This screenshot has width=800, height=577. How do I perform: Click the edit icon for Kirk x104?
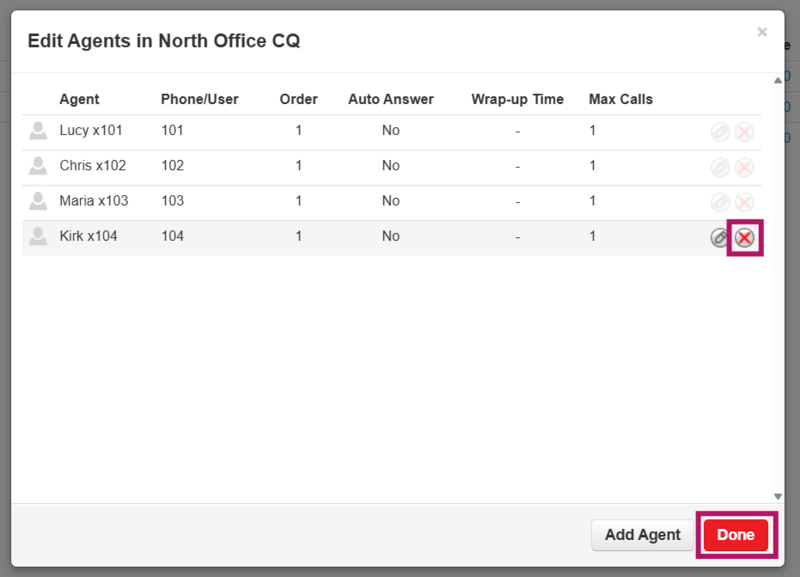(x=719, y=238)
